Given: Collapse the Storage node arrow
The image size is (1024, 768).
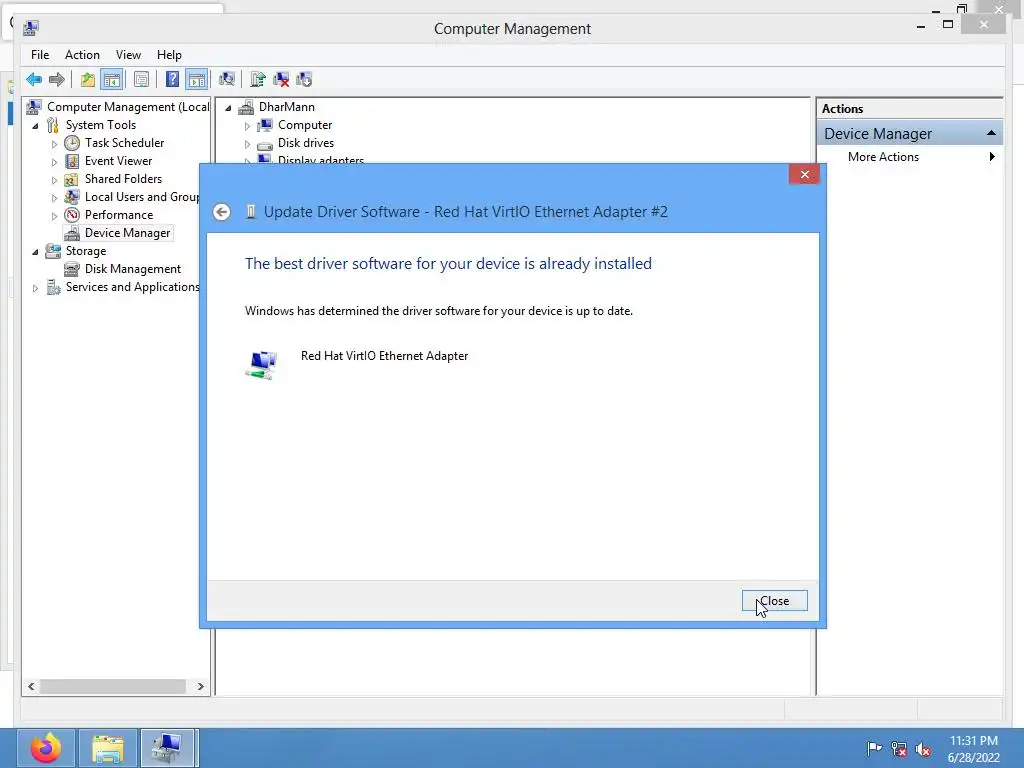Looking at the screenshot, I should (x=35, y=251).
